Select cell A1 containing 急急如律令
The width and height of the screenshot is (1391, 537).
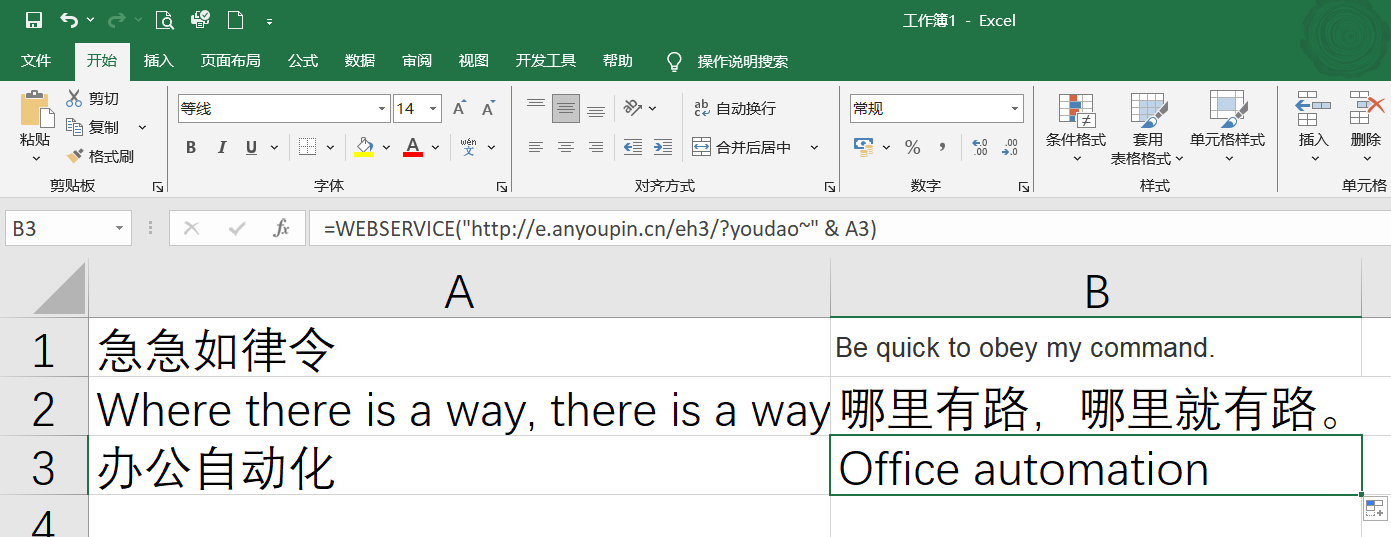[x=459, y=348]
